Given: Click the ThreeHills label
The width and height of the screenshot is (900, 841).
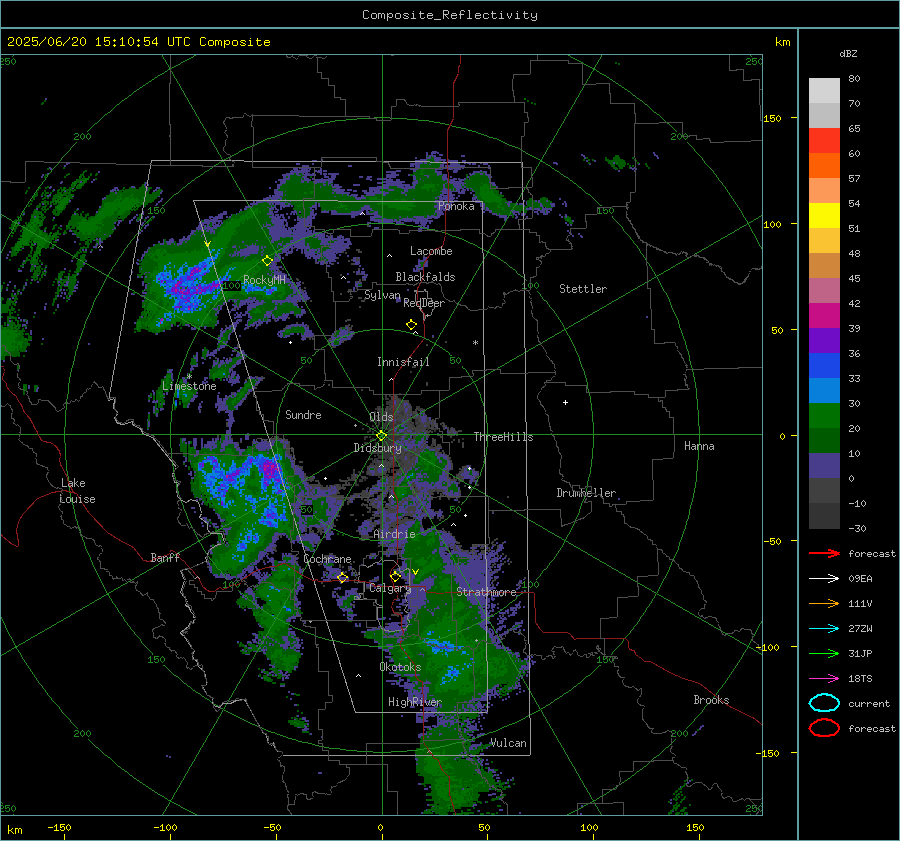Looking at the screenshot, I should pos(503,437).
